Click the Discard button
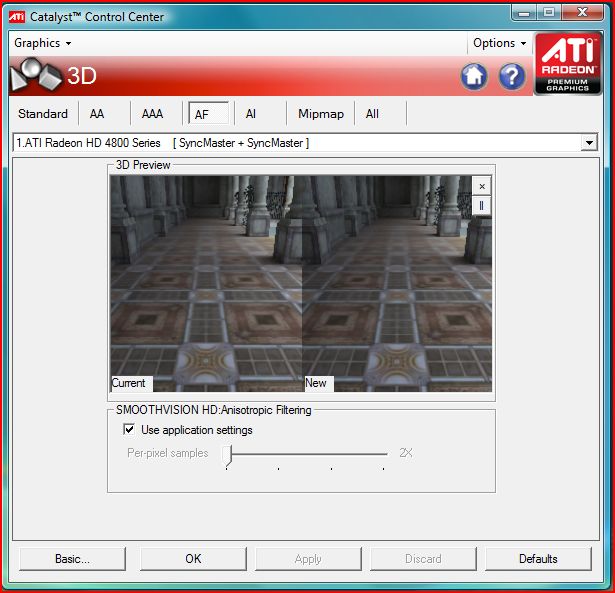Image resolution: width=615 pixels, height=593 pixels. click(423, 558)
